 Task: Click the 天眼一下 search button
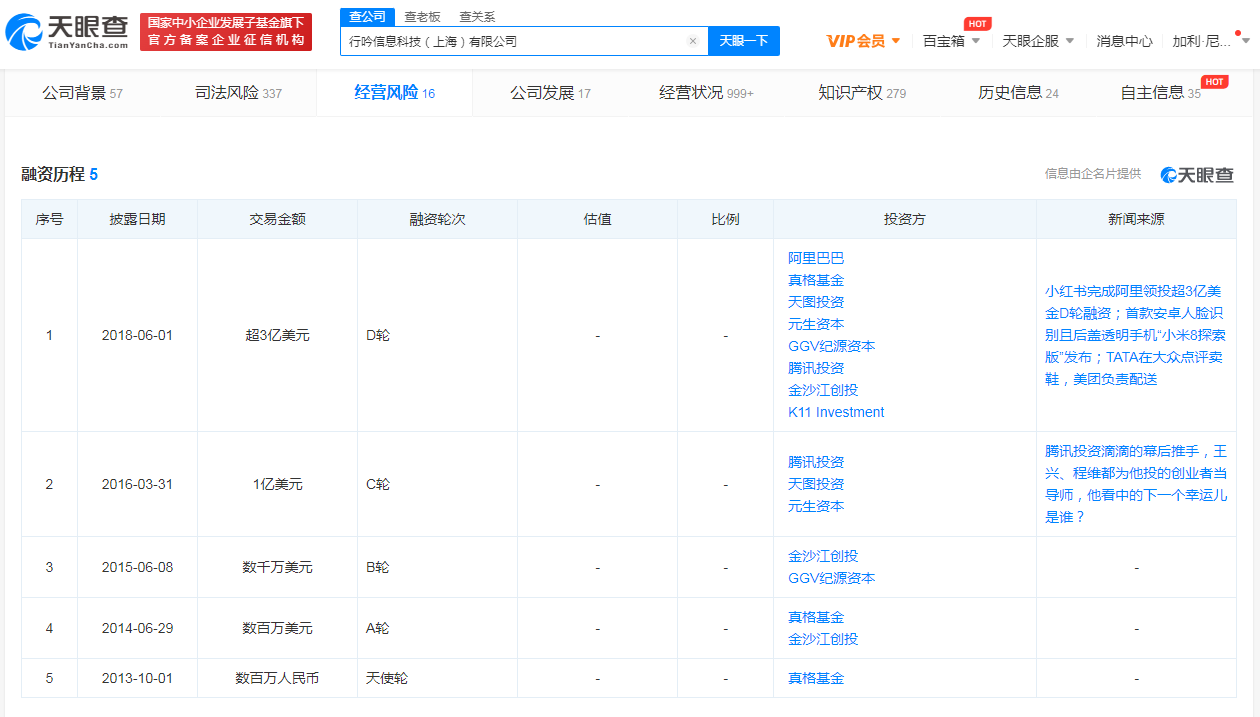[744, 41]
